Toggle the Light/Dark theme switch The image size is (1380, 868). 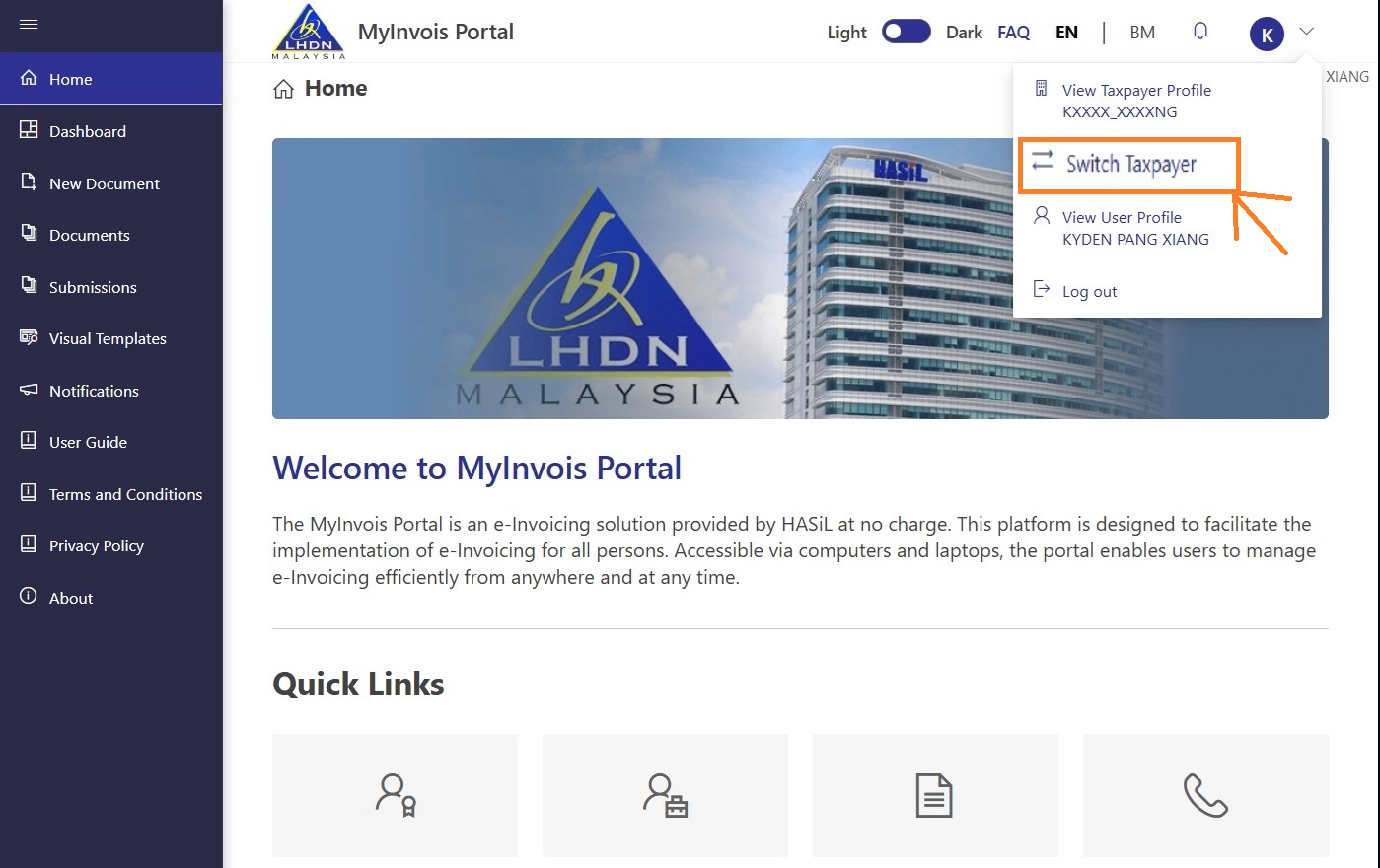(906, 32)
